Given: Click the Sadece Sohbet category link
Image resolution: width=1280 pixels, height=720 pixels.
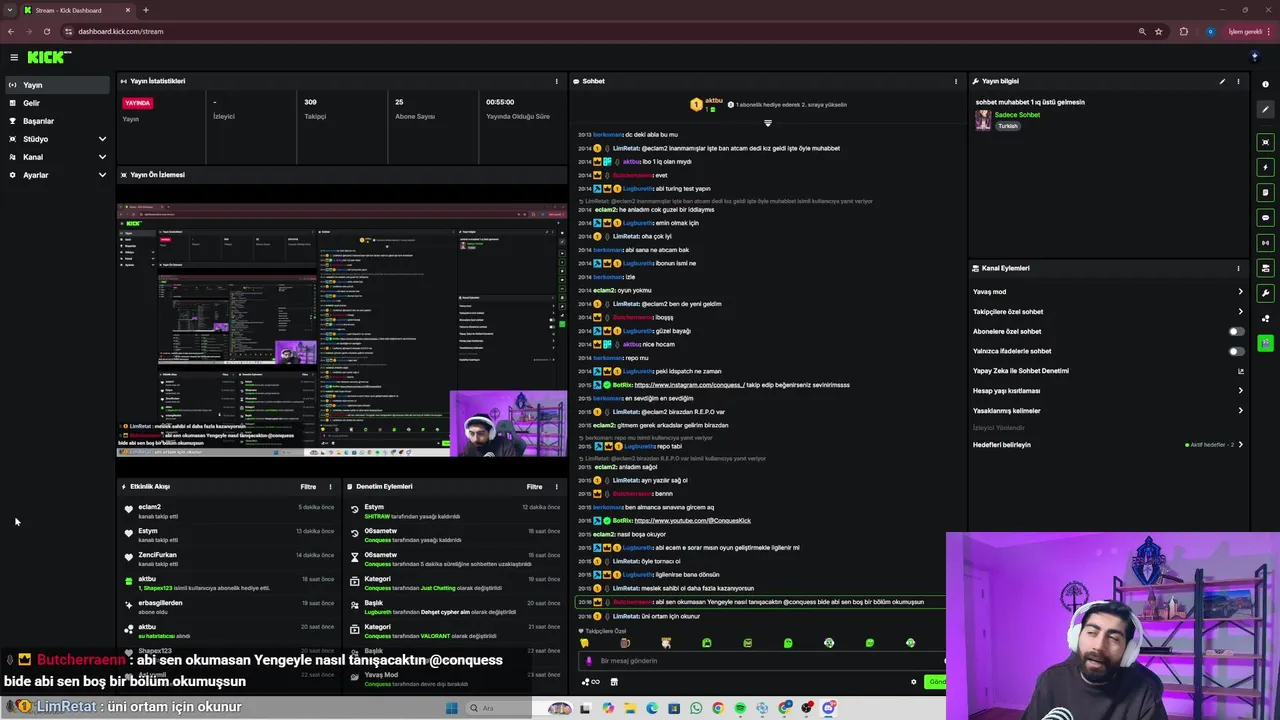Looking at the screenshot, I should tap(1017, 115).
